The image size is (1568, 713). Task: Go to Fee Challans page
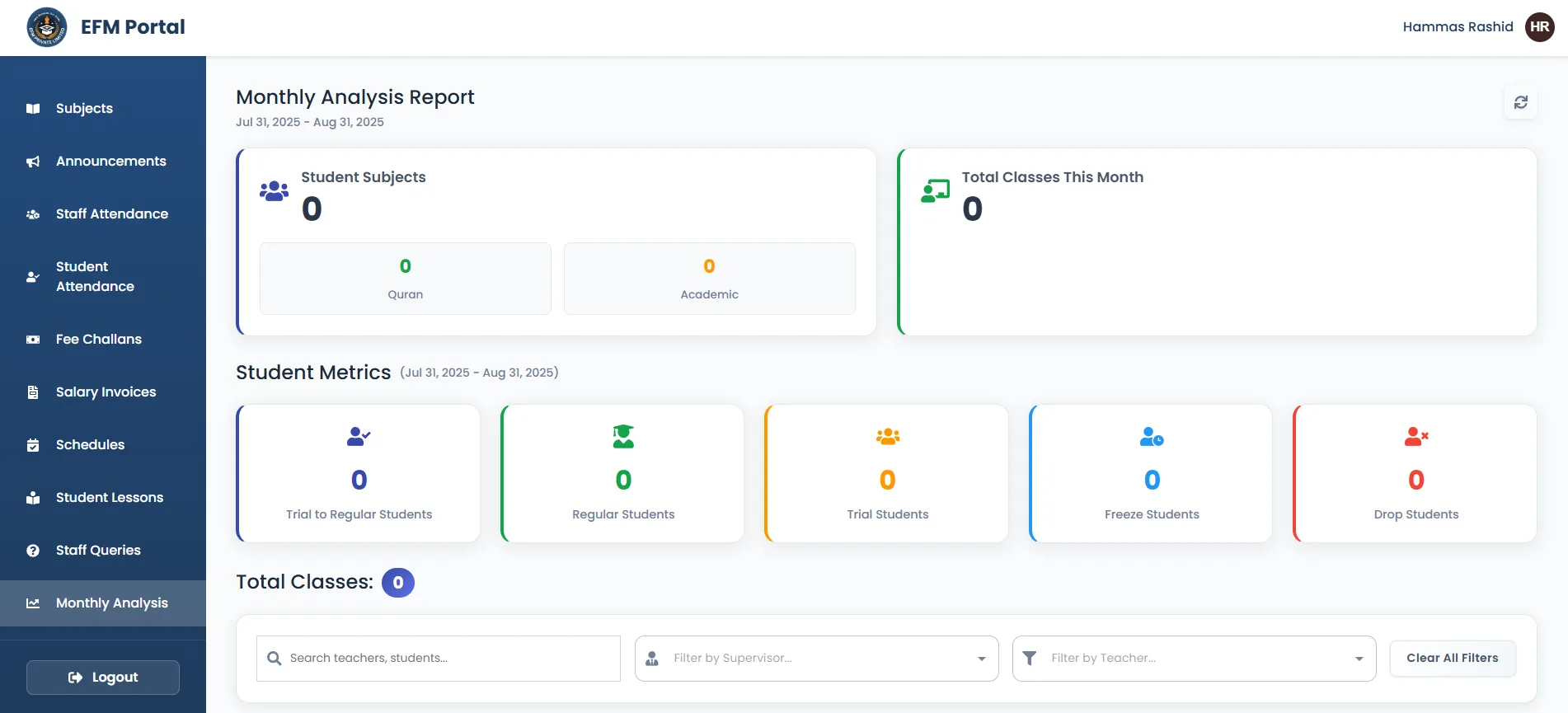[99, 340]
